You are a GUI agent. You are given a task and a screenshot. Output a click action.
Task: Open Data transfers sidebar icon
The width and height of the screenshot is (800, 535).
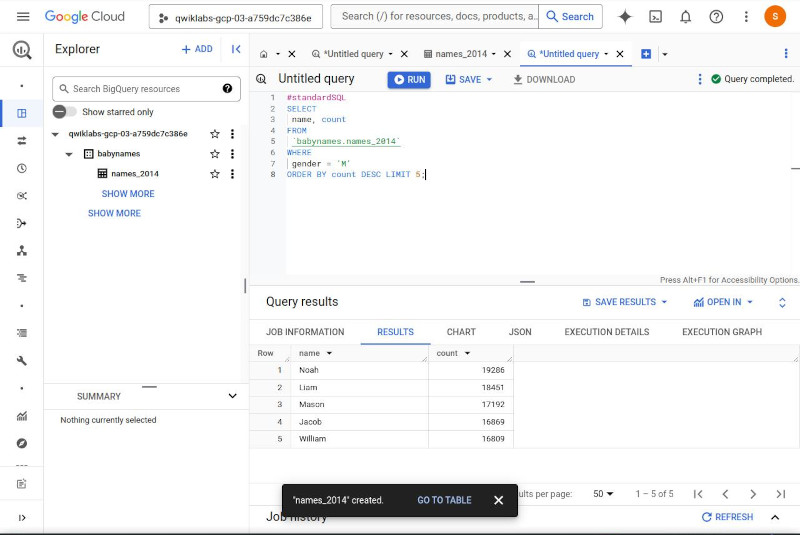(x=21, y=141)
